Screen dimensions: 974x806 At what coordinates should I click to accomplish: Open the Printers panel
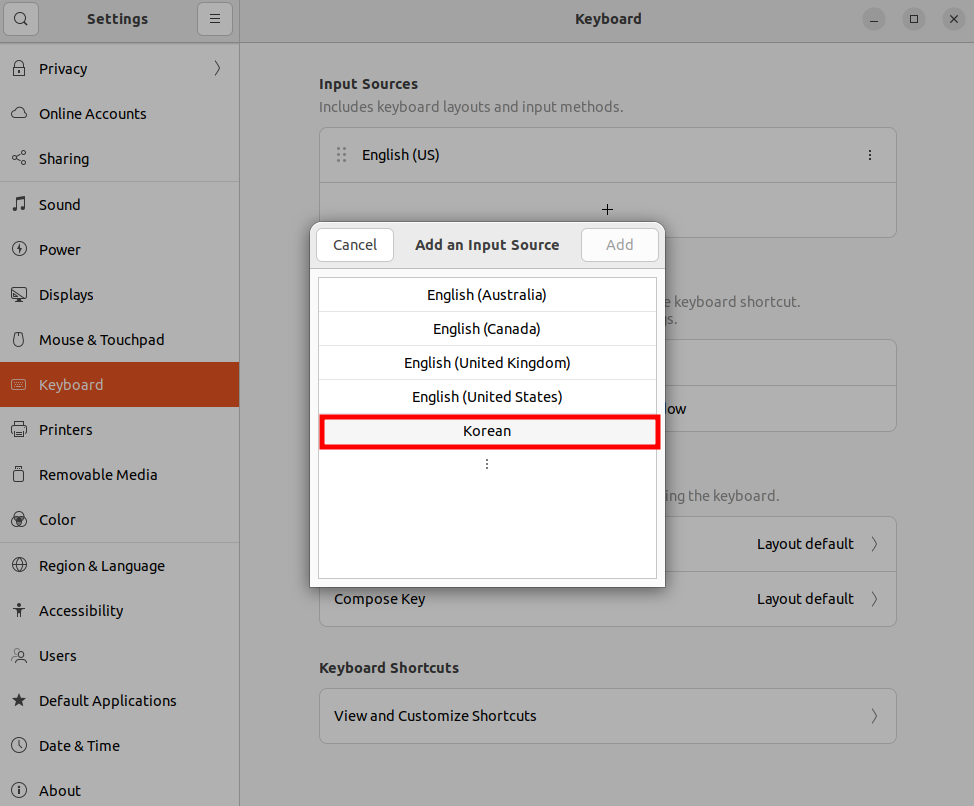(x=119, y=430)
